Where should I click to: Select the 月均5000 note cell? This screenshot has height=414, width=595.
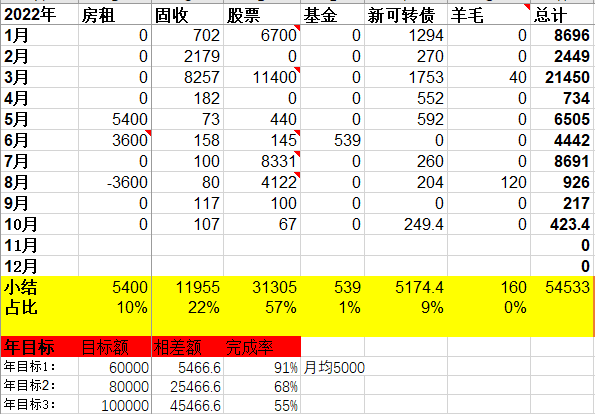coord(333,367)
